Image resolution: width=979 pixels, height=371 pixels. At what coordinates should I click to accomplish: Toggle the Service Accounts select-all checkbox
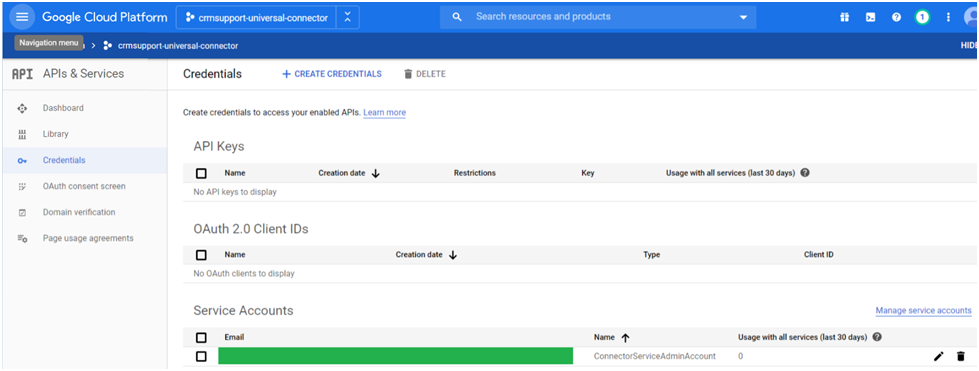coord(201,338)
